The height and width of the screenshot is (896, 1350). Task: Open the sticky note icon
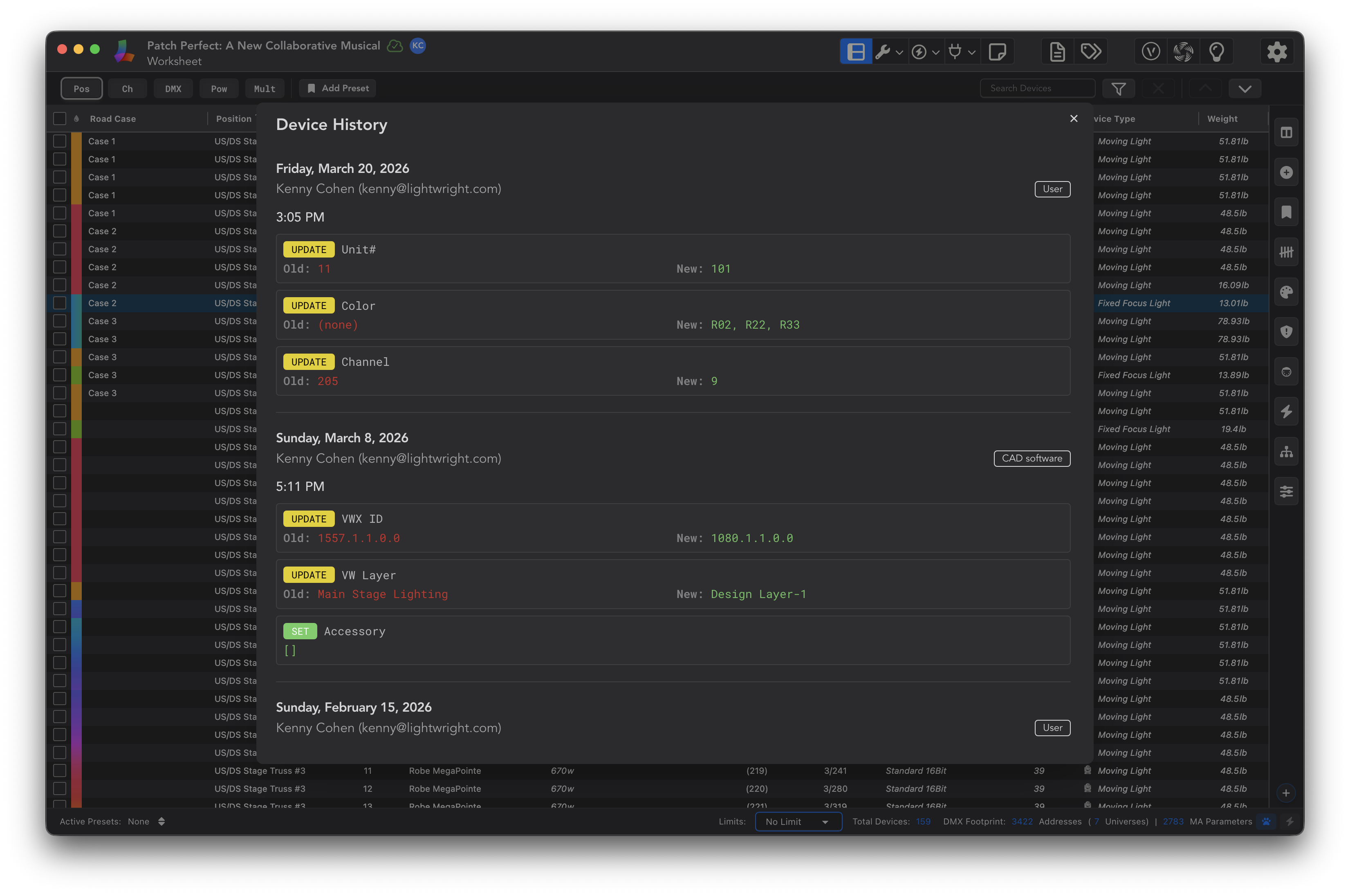(997, 52)
